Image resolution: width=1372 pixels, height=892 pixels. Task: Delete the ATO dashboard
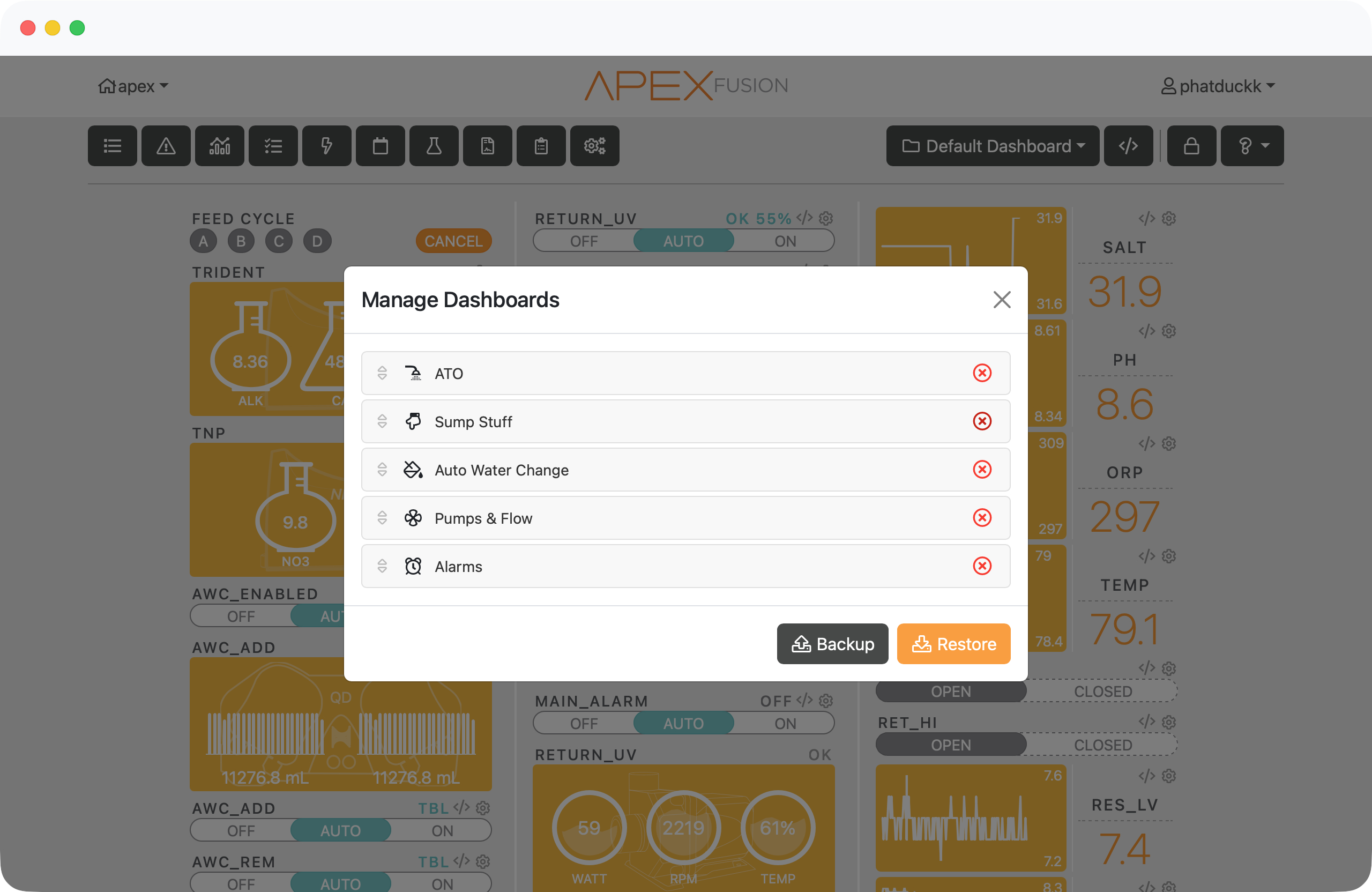click(982, 373)
